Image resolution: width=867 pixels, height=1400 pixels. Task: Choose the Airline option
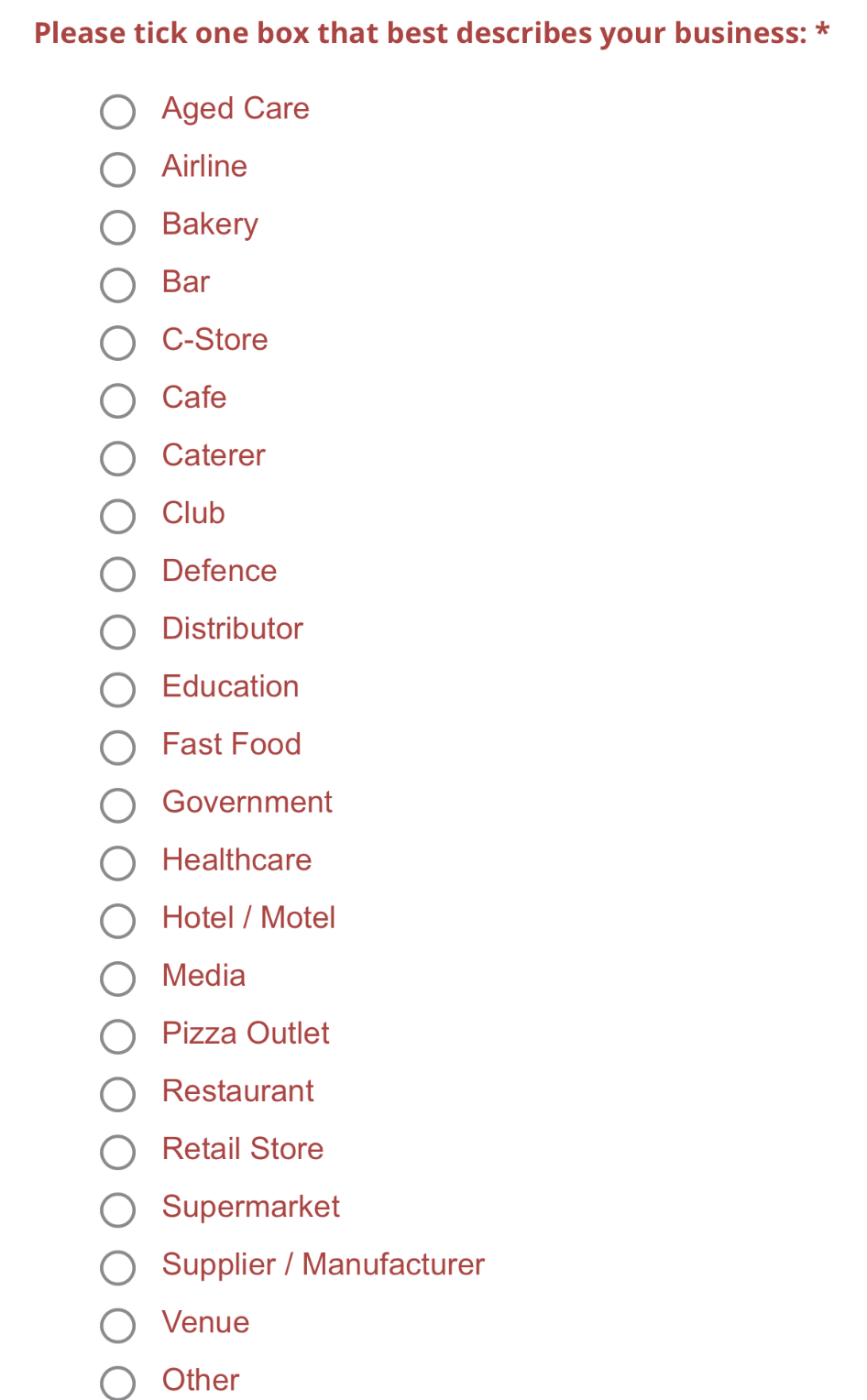[x=117, y=170]
